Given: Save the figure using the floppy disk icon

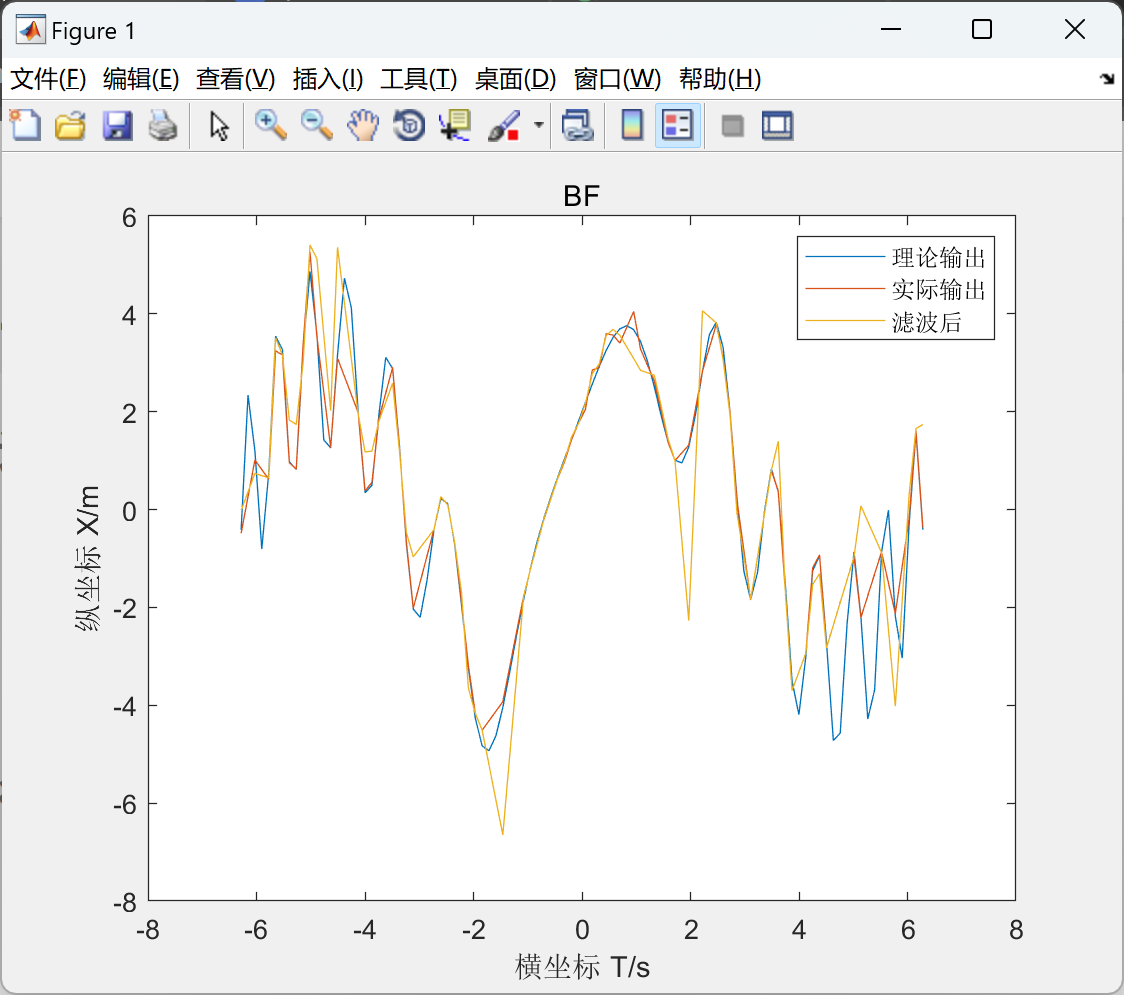Looking at the screenshot, I should click(x=117, y=125).
